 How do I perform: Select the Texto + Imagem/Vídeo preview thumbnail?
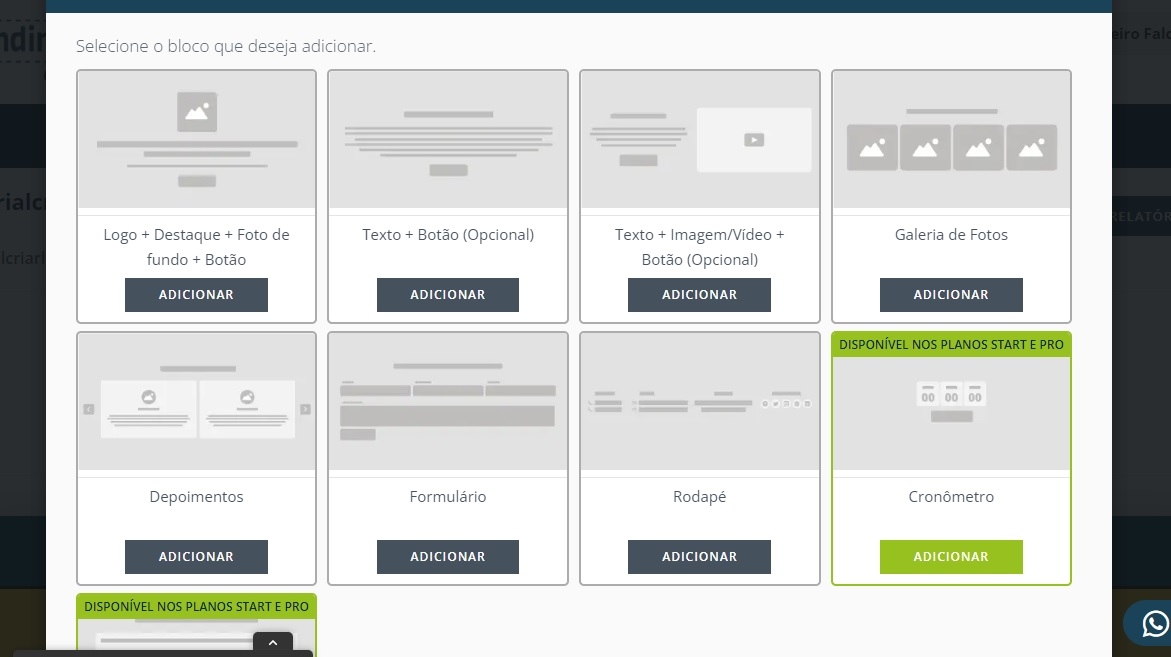(699, 140)
